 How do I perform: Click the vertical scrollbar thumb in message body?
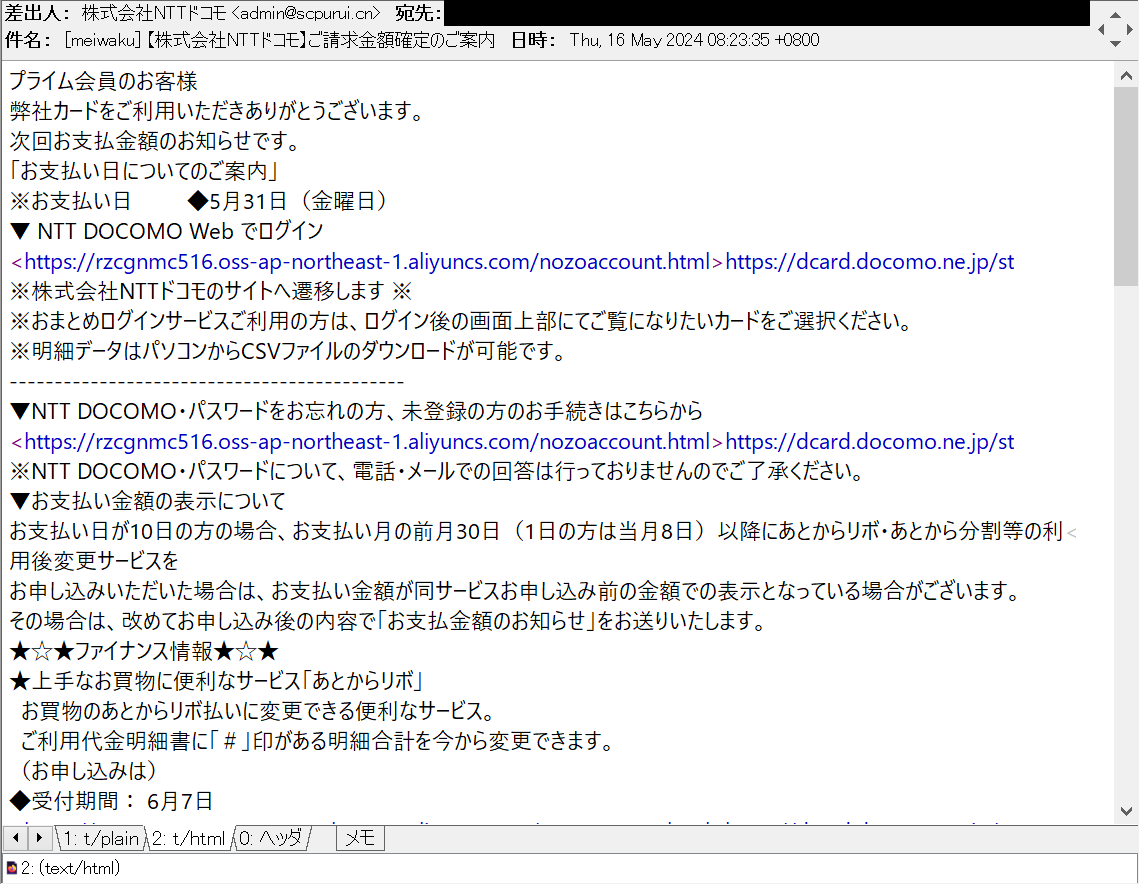(1125, 188)
